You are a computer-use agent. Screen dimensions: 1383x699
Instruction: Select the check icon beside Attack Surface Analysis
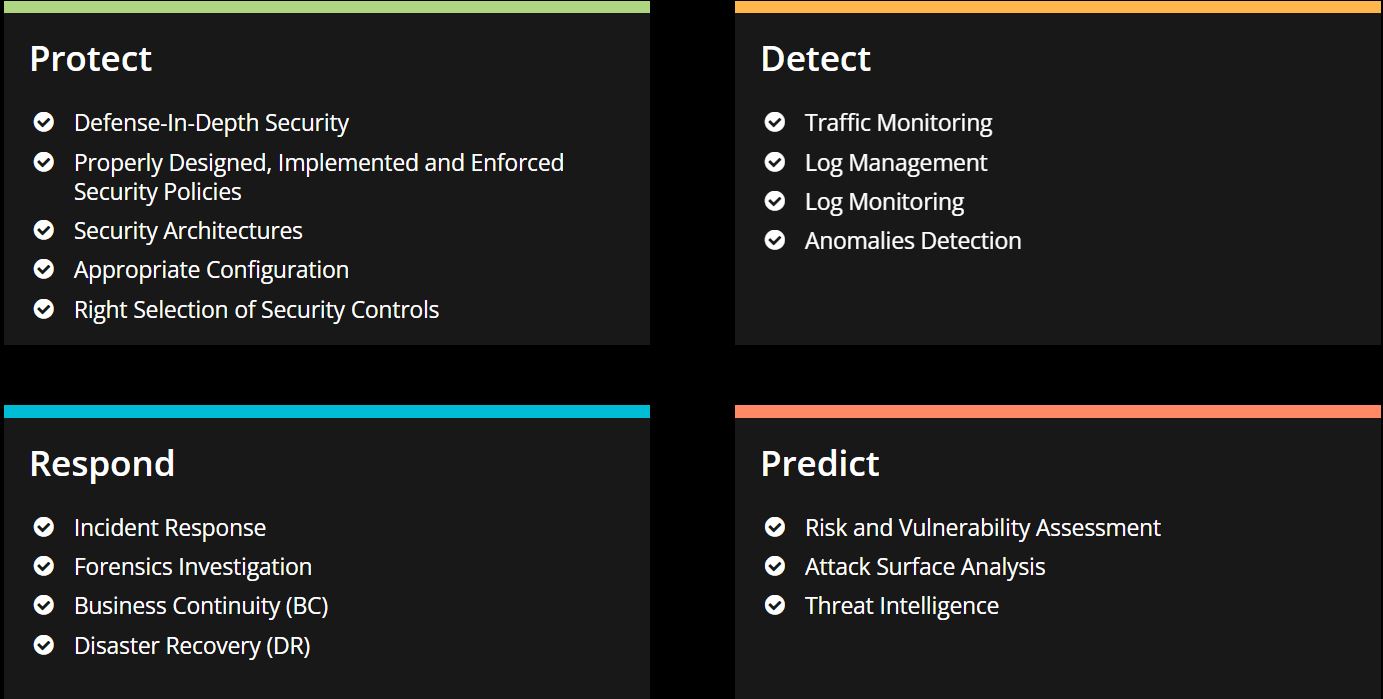coord(775,566)
